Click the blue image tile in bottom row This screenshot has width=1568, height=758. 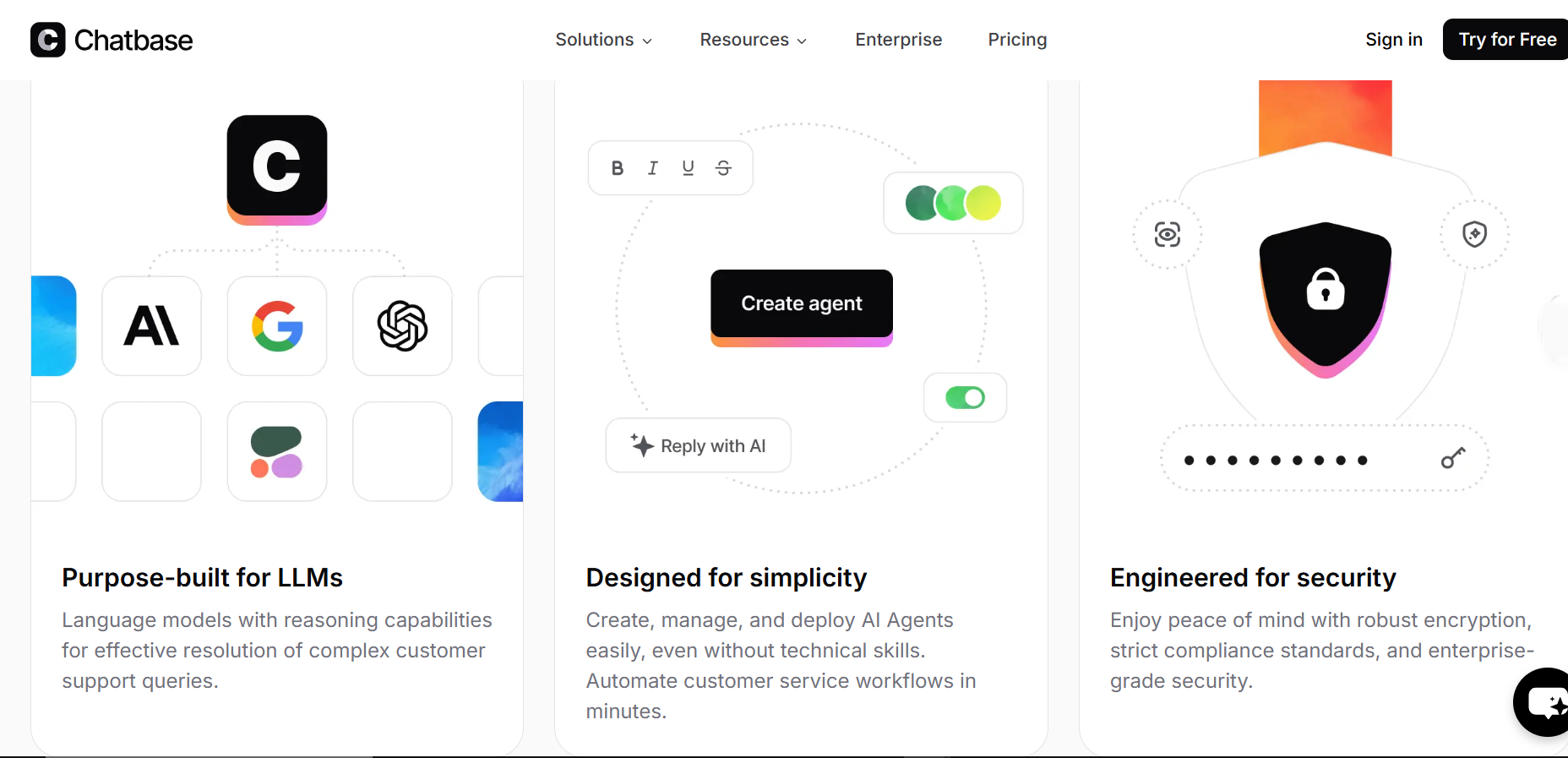click(500, 451)
